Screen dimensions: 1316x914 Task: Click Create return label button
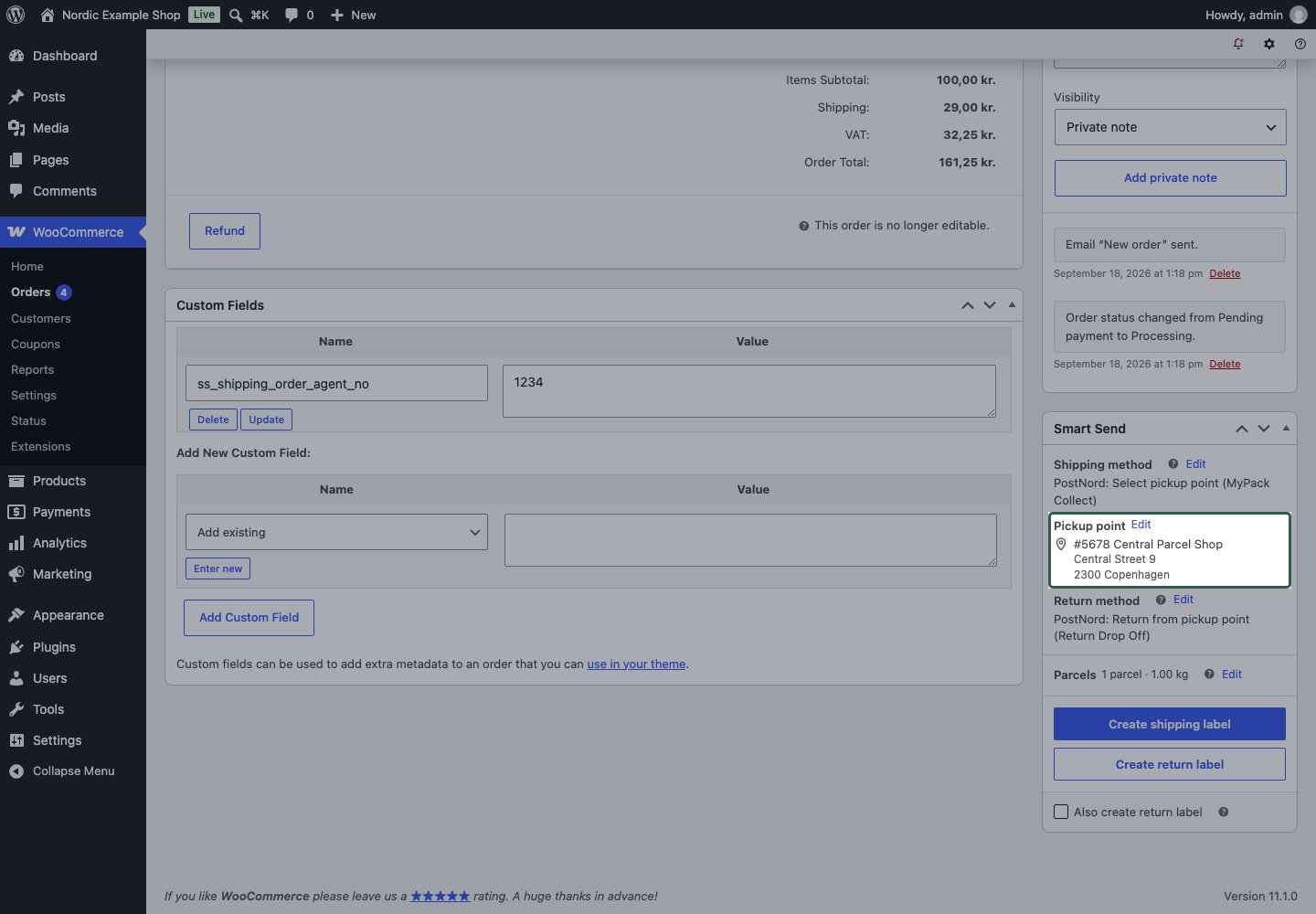(1170, 764)
